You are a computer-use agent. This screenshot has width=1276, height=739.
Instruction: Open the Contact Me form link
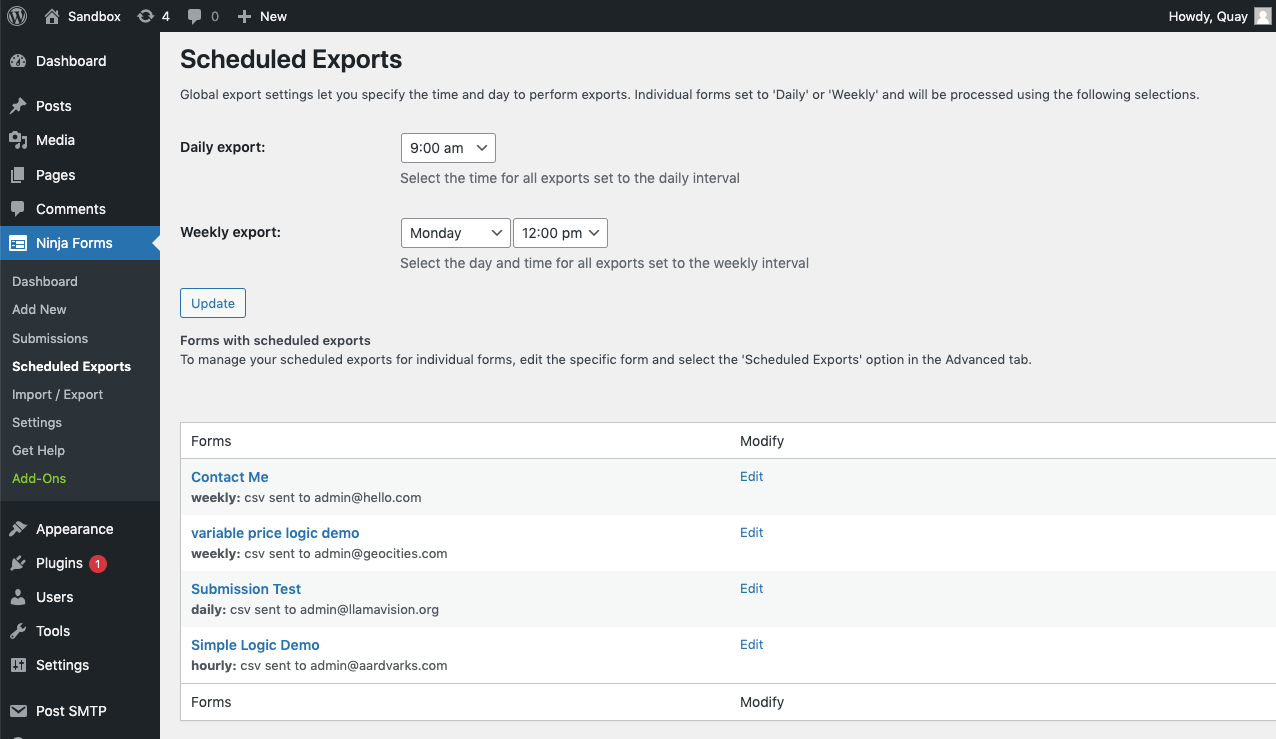(229, 477)
